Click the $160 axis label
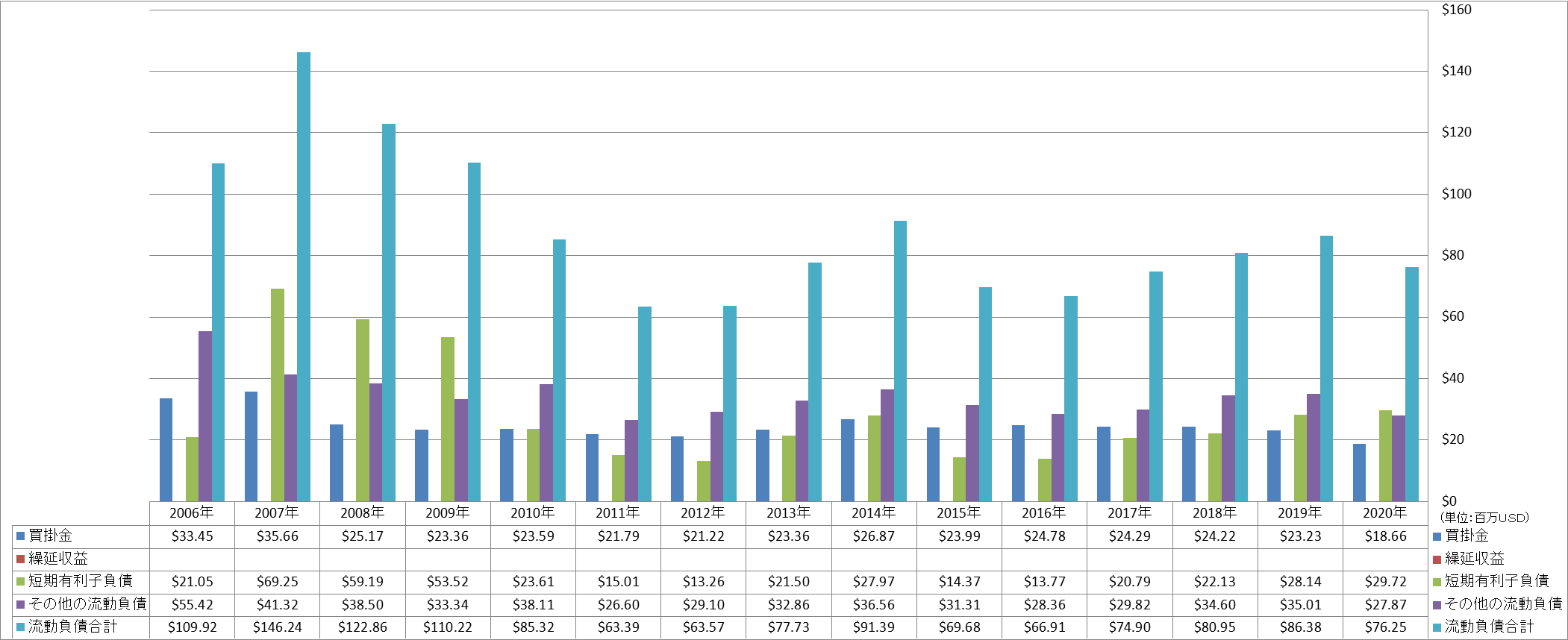The width and height of the screenshot is (1568, 640). 1456,10
